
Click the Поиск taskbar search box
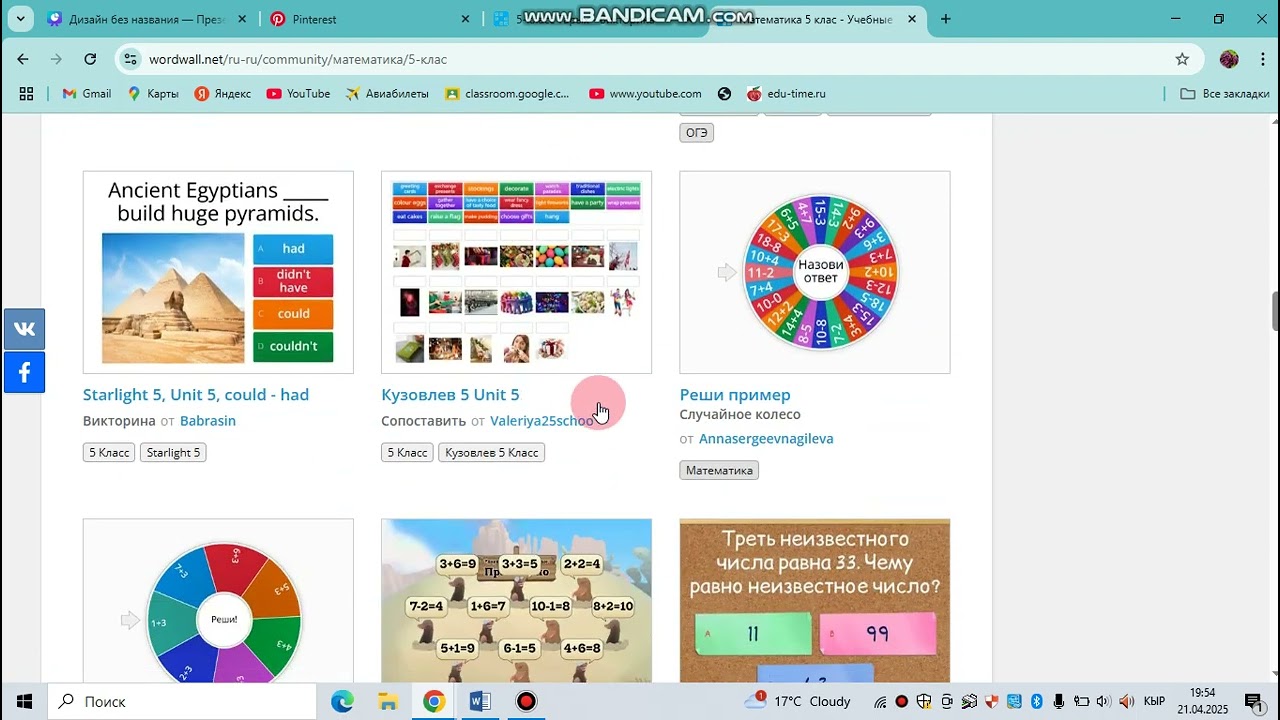click(180, 701)
